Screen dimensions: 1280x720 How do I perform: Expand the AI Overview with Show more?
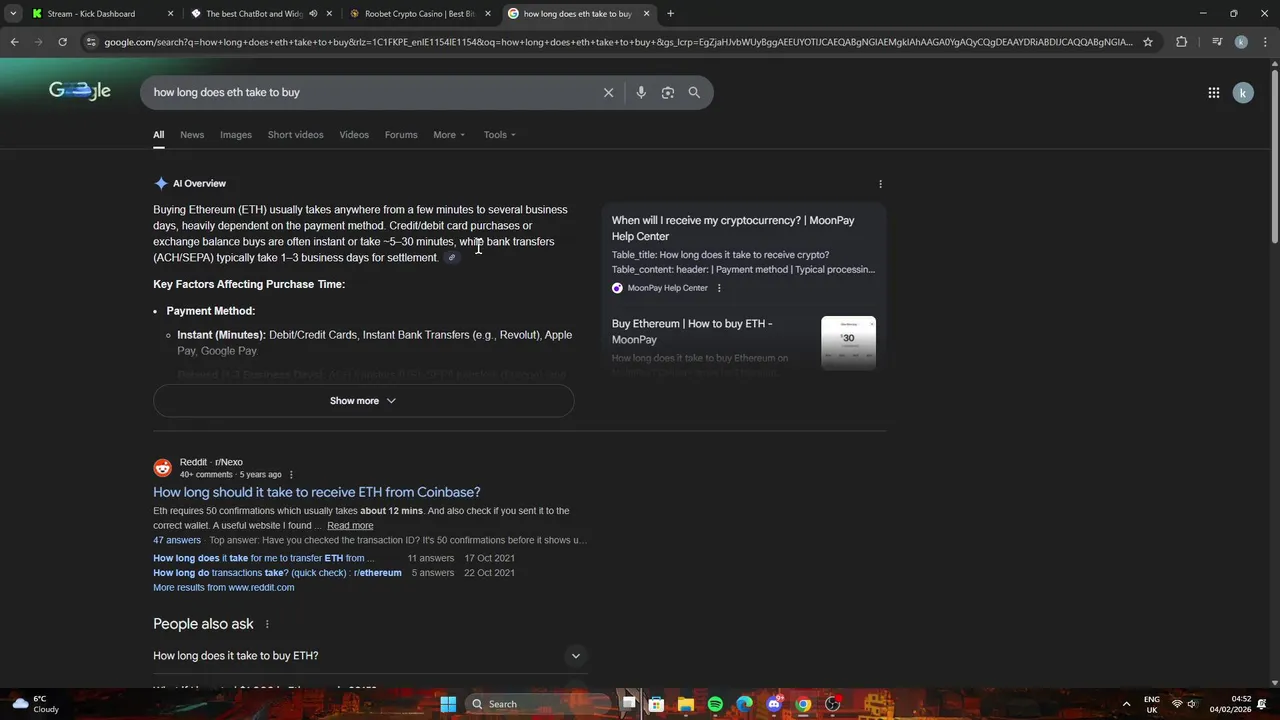point(363,401)
